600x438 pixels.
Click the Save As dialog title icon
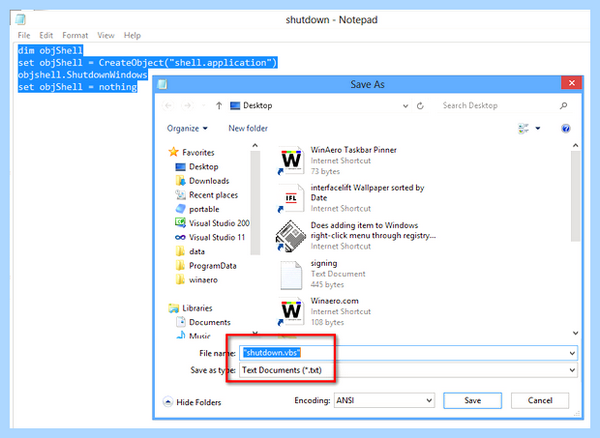[162, 84]
